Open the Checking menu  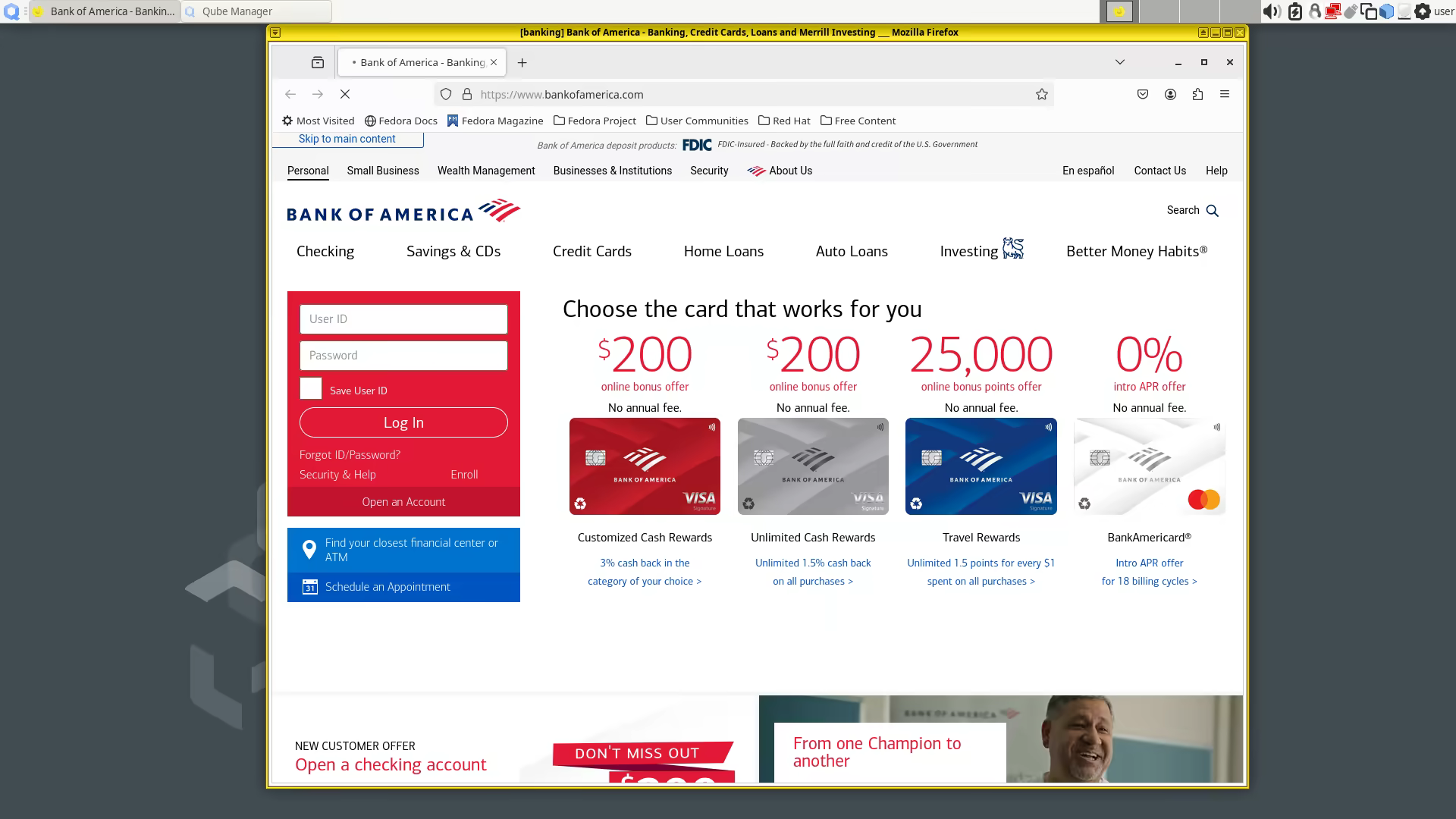pos(325,252)
